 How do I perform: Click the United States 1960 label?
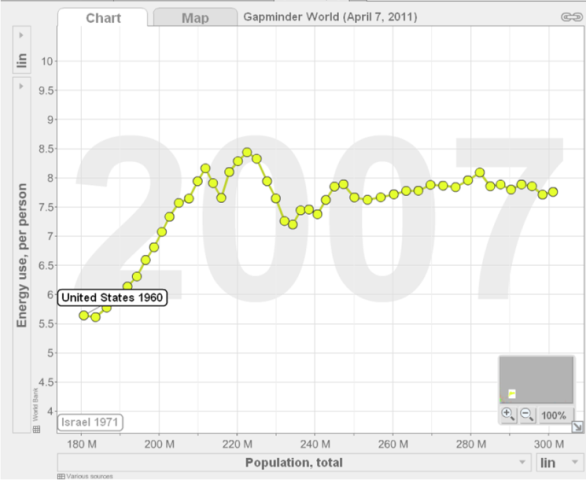(112, 298)
